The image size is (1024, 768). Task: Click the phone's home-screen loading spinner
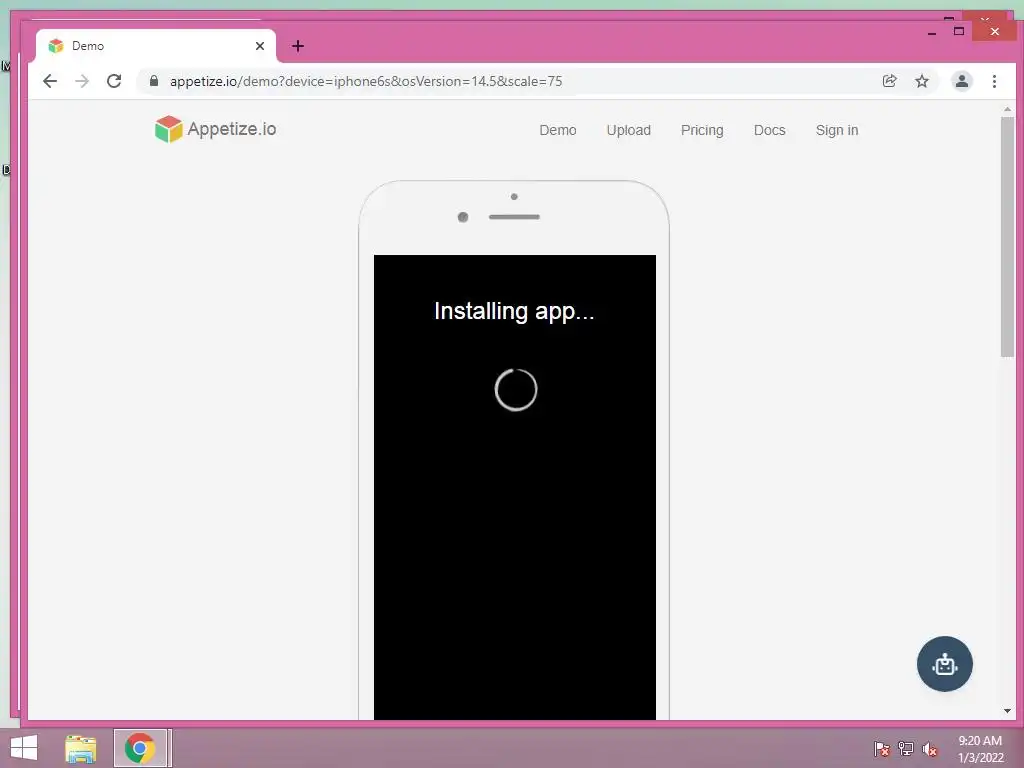[516, 390]
